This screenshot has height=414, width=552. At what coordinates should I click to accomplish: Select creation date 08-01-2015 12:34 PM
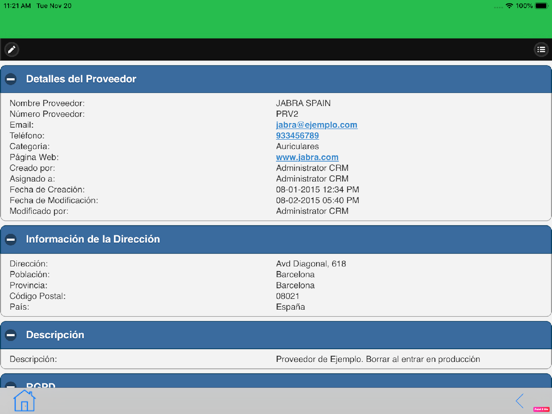click(318, 190)
